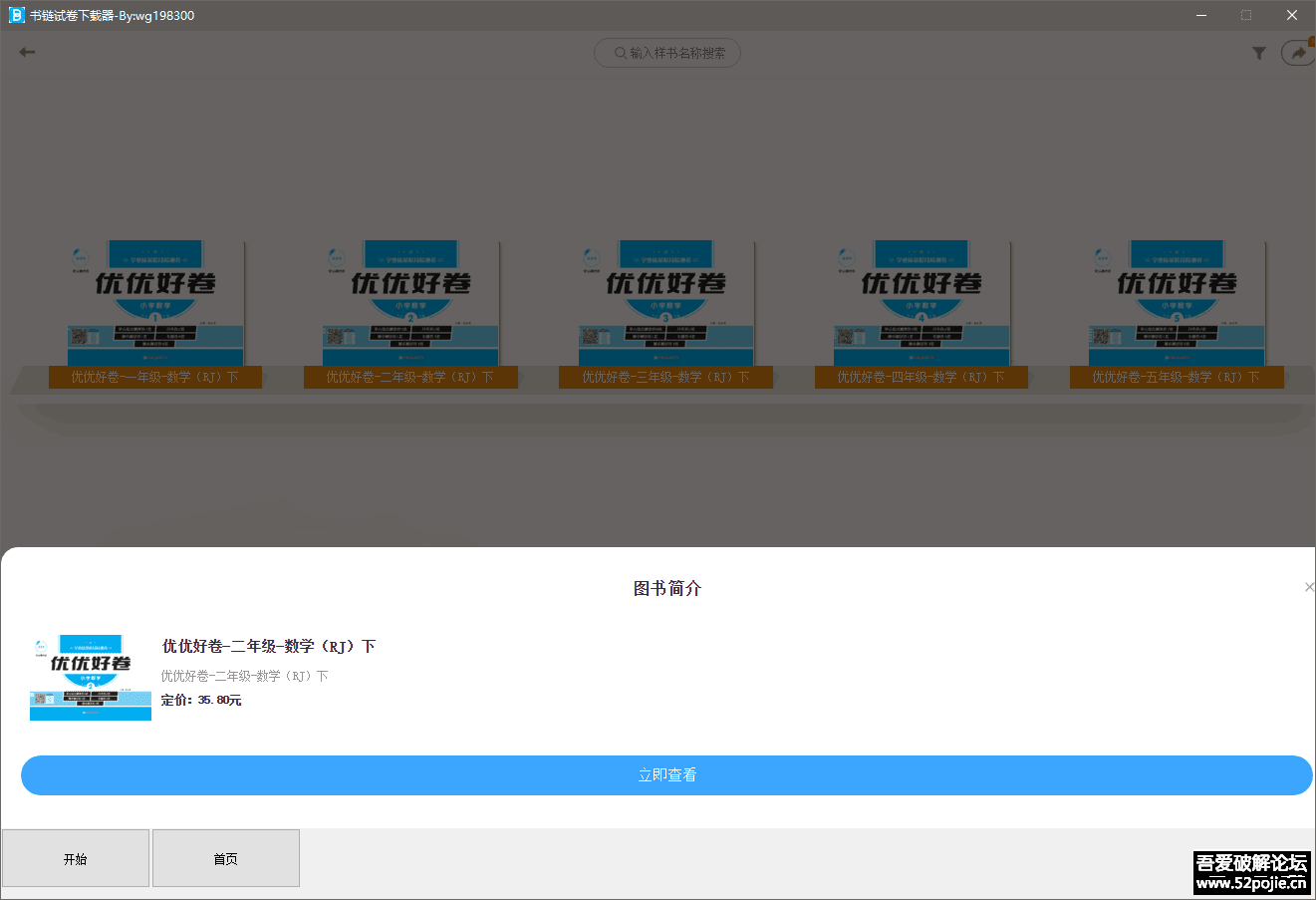Screen dimensions: 1316x900
Task: Click the back arrow icon
Action: click(x=27, y=52)
